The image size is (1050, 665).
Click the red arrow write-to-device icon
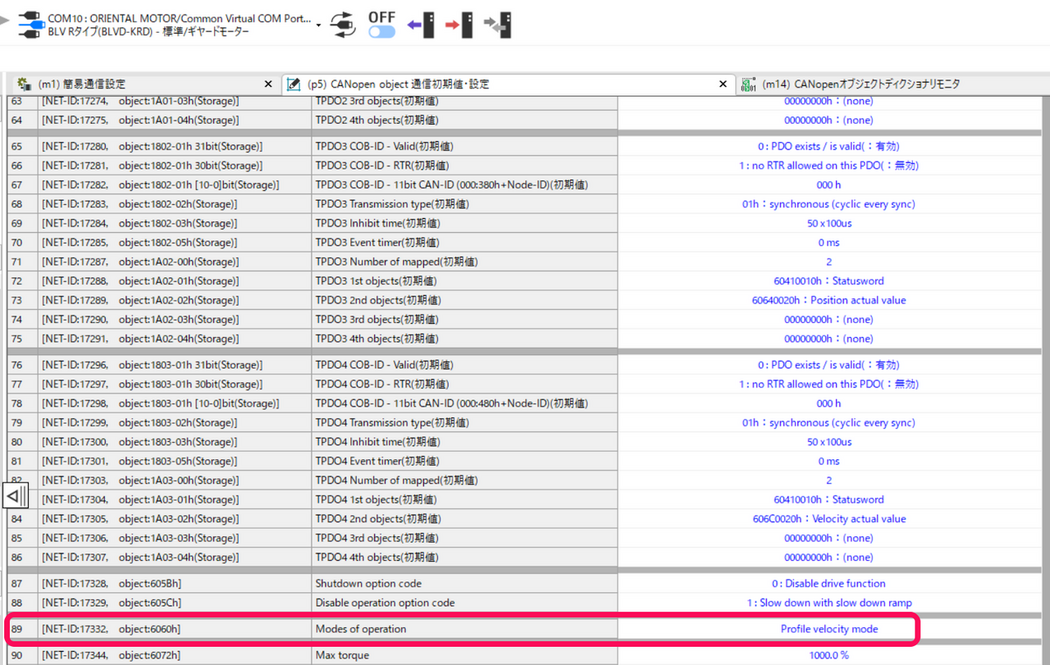(x=460, y=24)
